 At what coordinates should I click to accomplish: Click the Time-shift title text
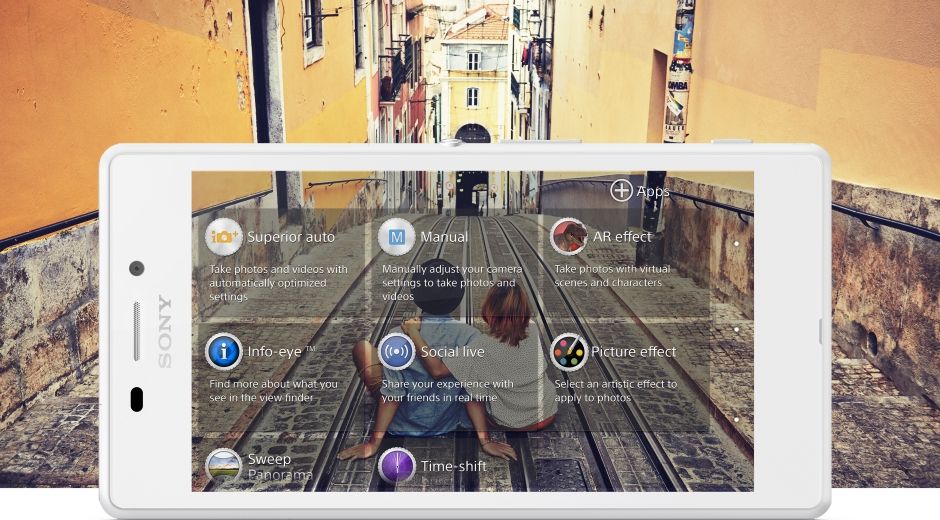[454, 466]
